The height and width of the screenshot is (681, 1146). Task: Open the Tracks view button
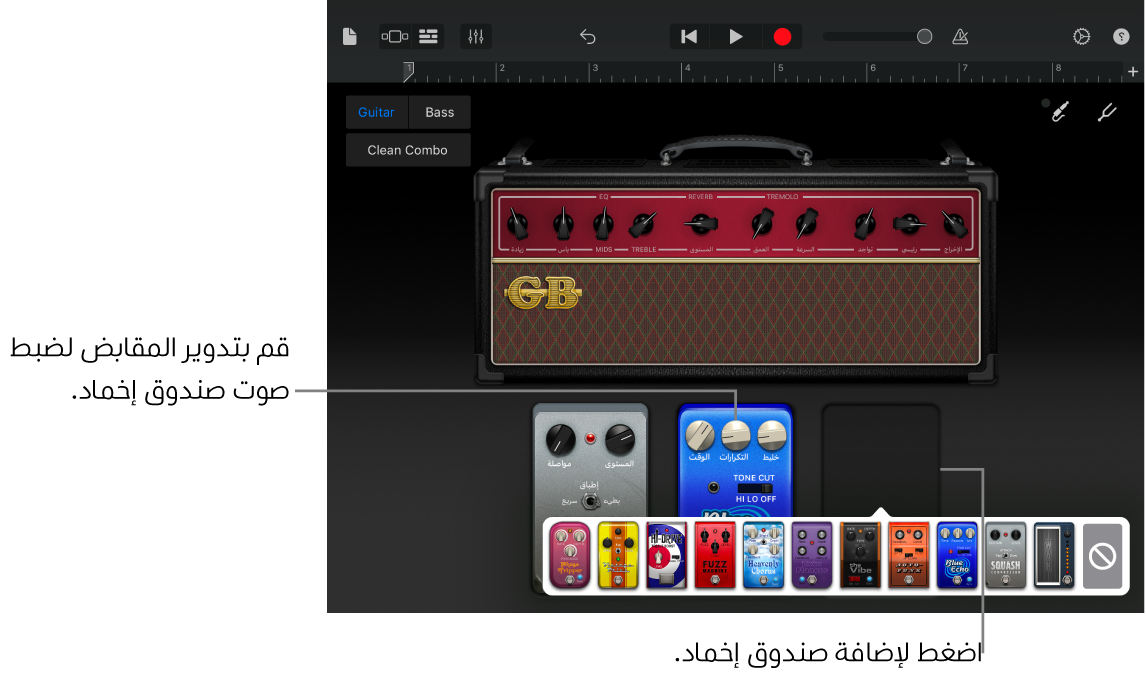click(x=428, y=37)
